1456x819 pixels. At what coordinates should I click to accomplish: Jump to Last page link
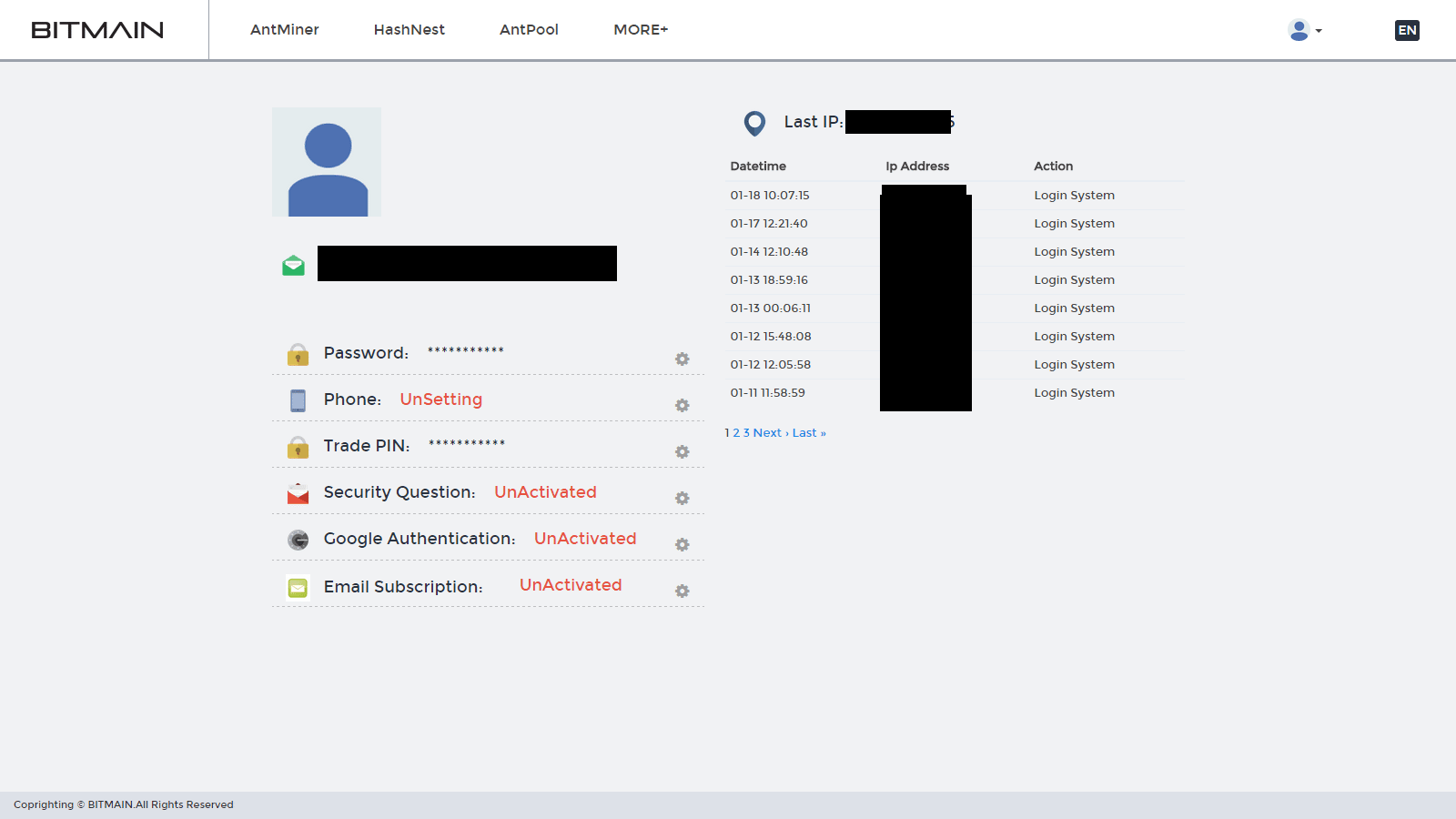click(809, 433)
